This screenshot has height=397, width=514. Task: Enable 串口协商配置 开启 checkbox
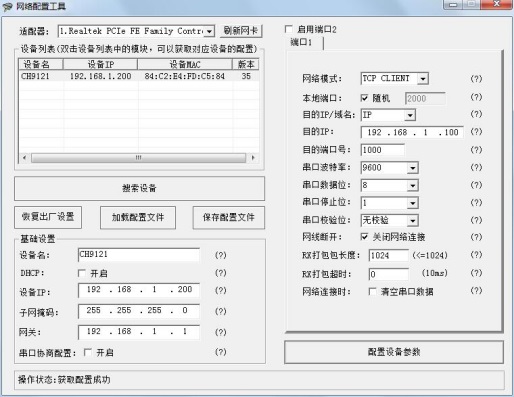pos(88,352)
